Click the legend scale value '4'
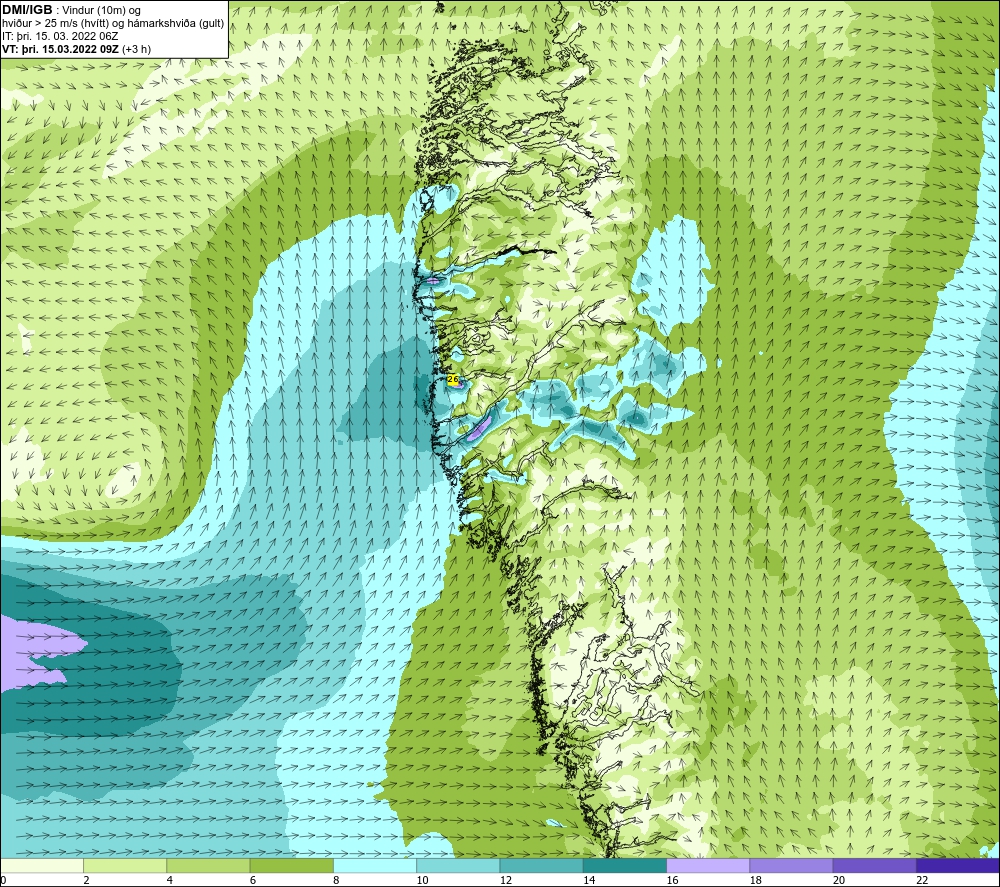Image resolution: width=1000 pixels, height=887 pixels. coord(170,880)
